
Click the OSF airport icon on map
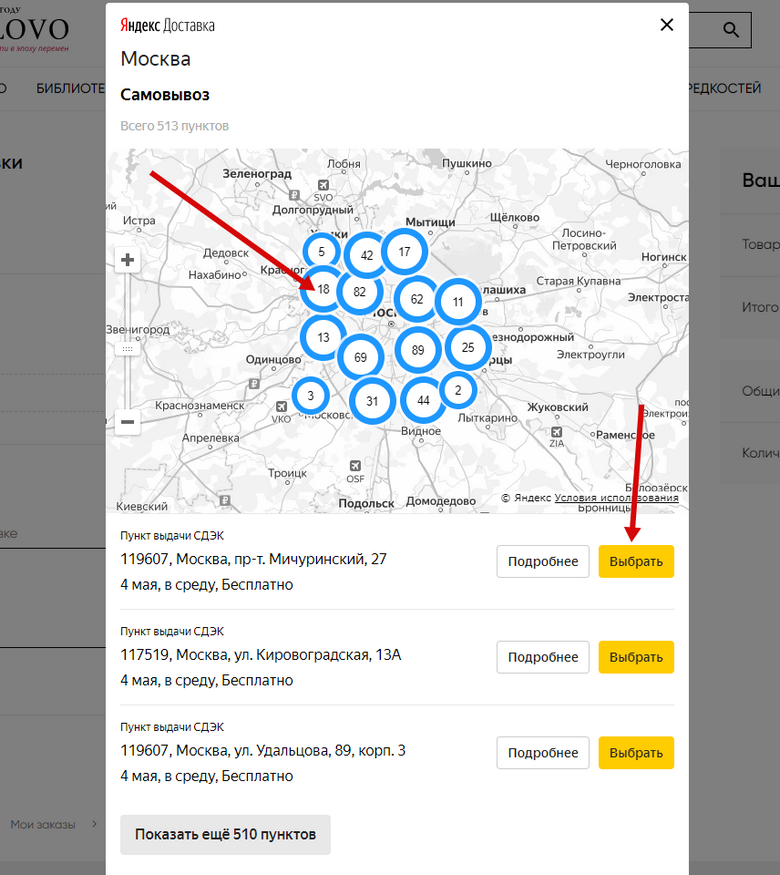click(x=355, y=466)
